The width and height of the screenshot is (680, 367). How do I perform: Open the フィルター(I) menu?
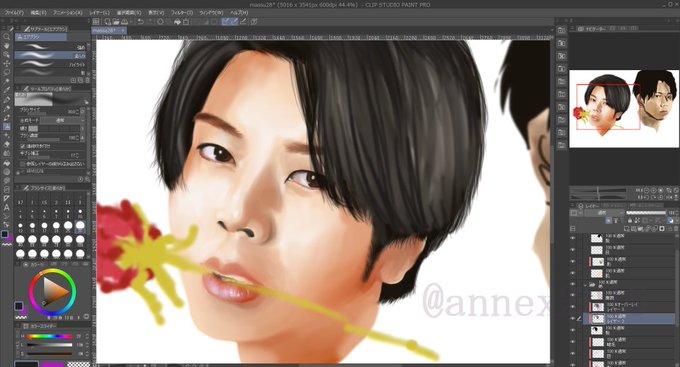pos(182,13)
